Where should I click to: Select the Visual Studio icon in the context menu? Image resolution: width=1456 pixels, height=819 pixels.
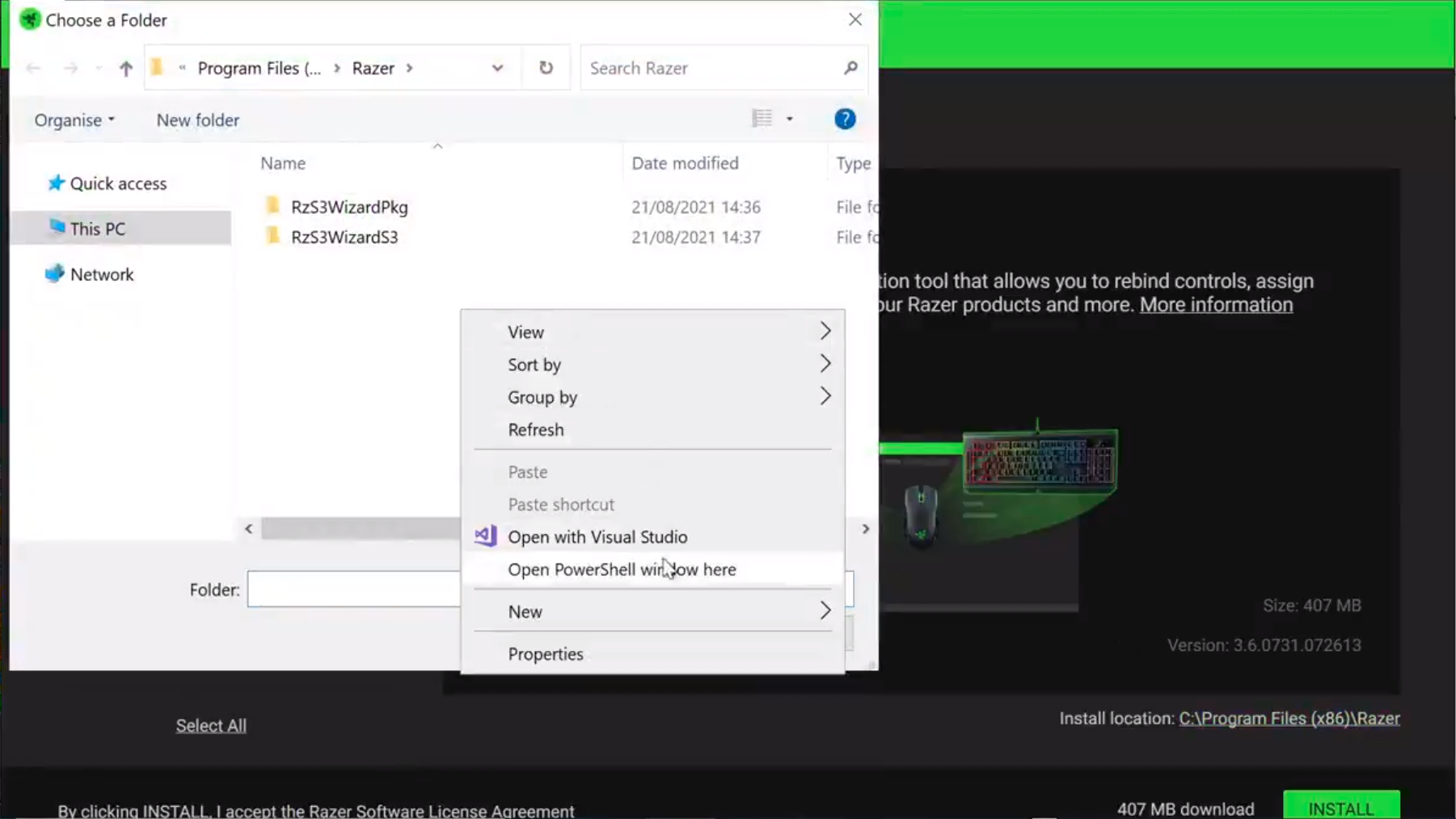pyautogui.click(x=483, y=536)
